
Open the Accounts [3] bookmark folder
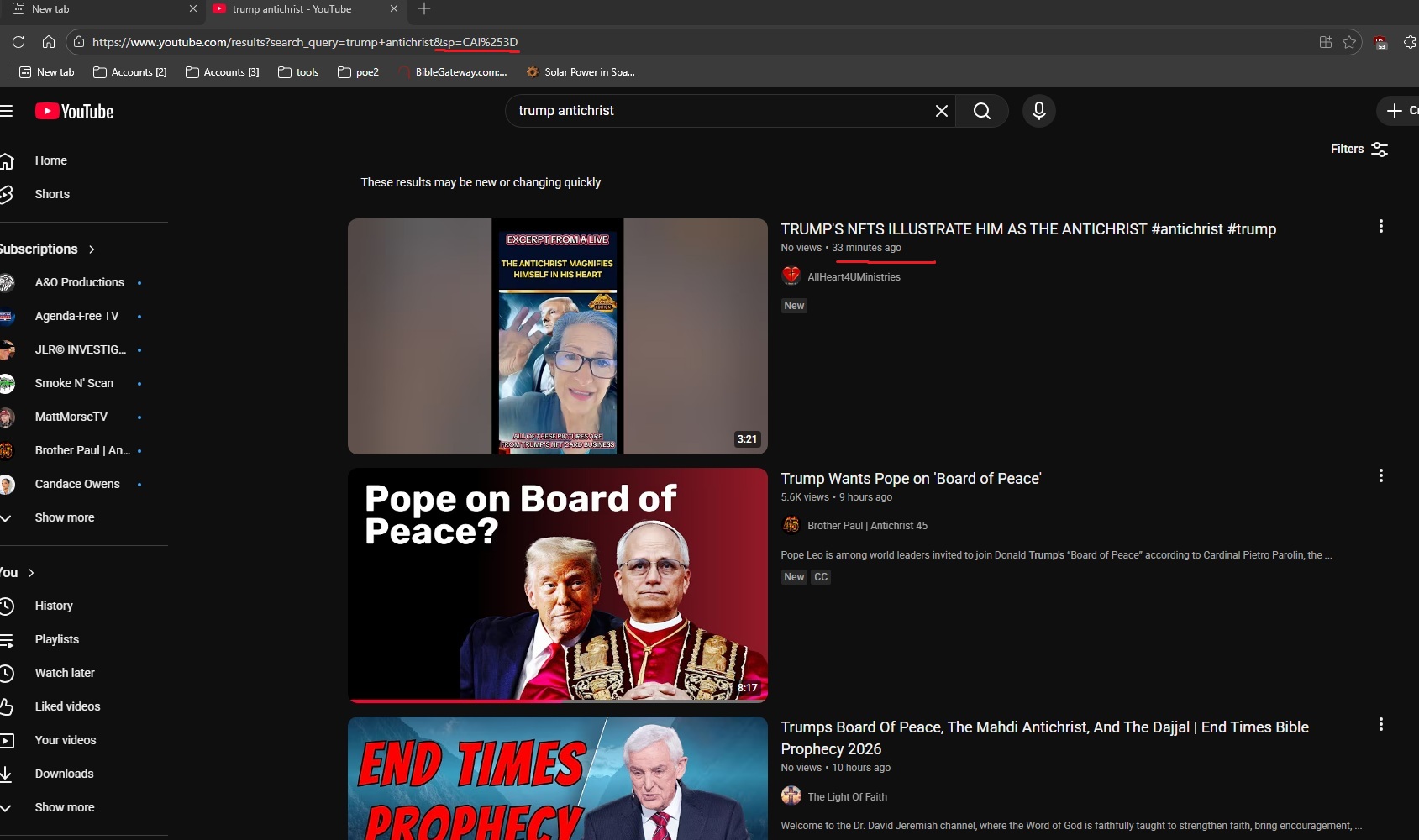click(x=223, y=72)
